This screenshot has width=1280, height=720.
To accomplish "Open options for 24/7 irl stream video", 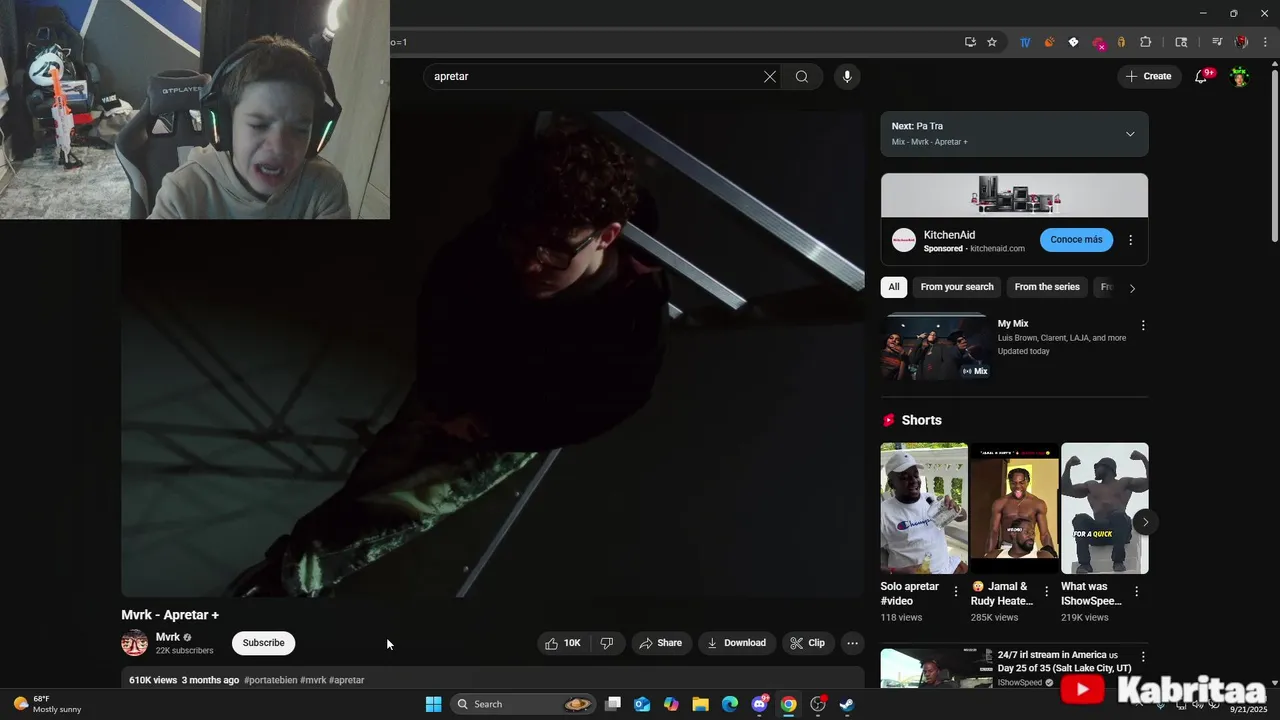I will (1143, 657).
